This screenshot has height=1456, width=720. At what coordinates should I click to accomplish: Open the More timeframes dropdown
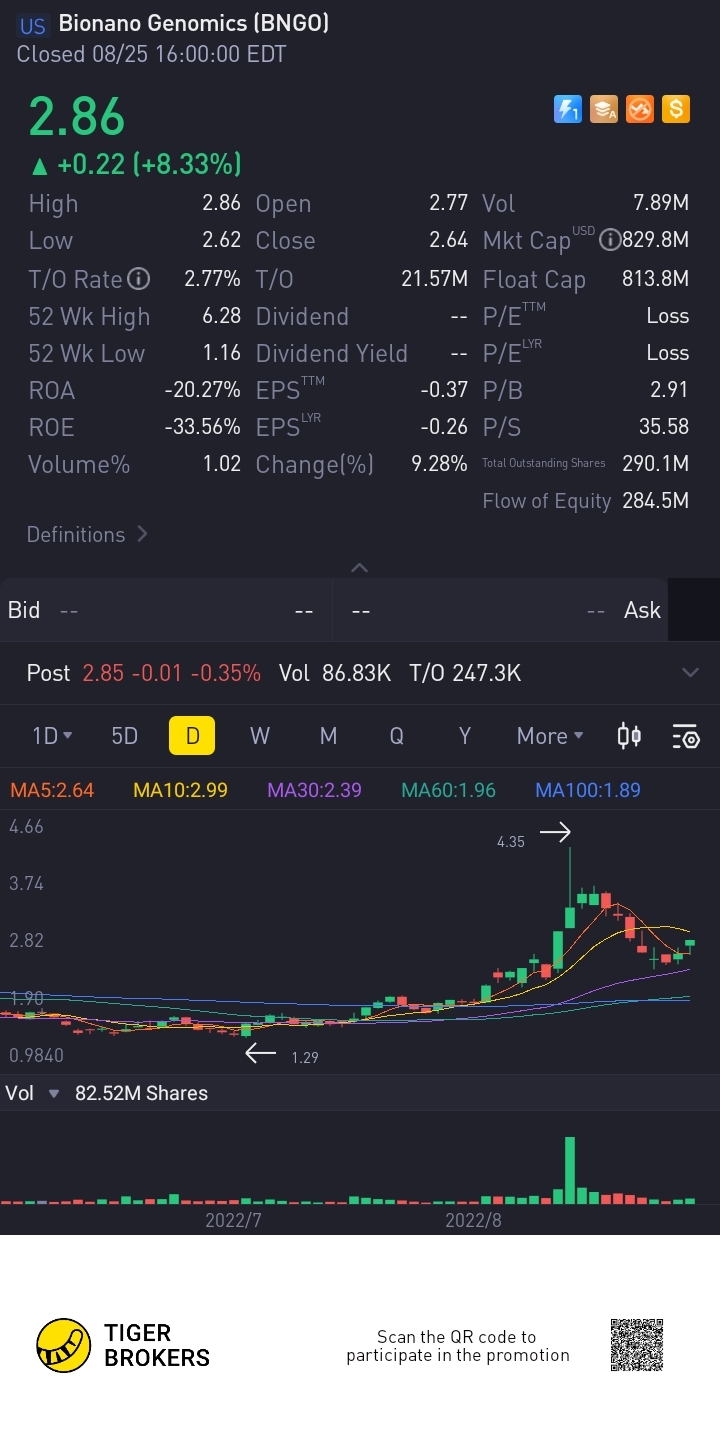550,736
